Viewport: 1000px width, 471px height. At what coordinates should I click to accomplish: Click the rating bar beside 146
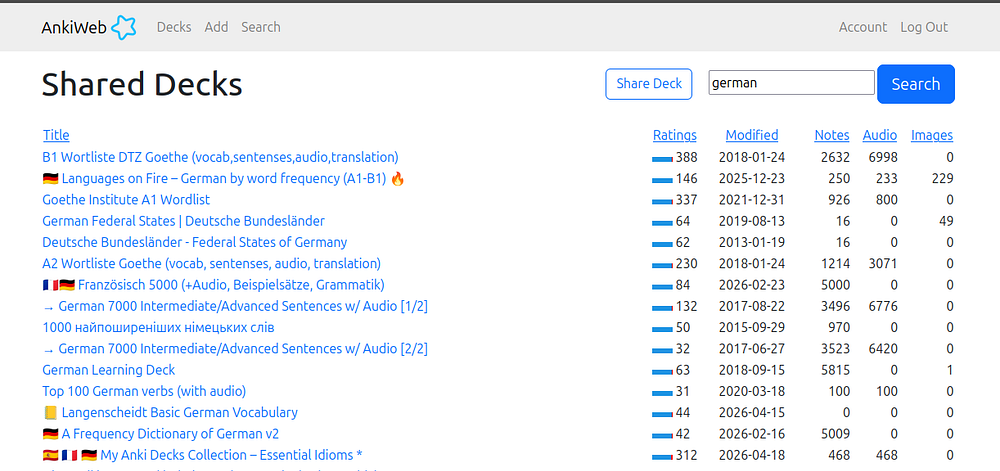(663, 180)
